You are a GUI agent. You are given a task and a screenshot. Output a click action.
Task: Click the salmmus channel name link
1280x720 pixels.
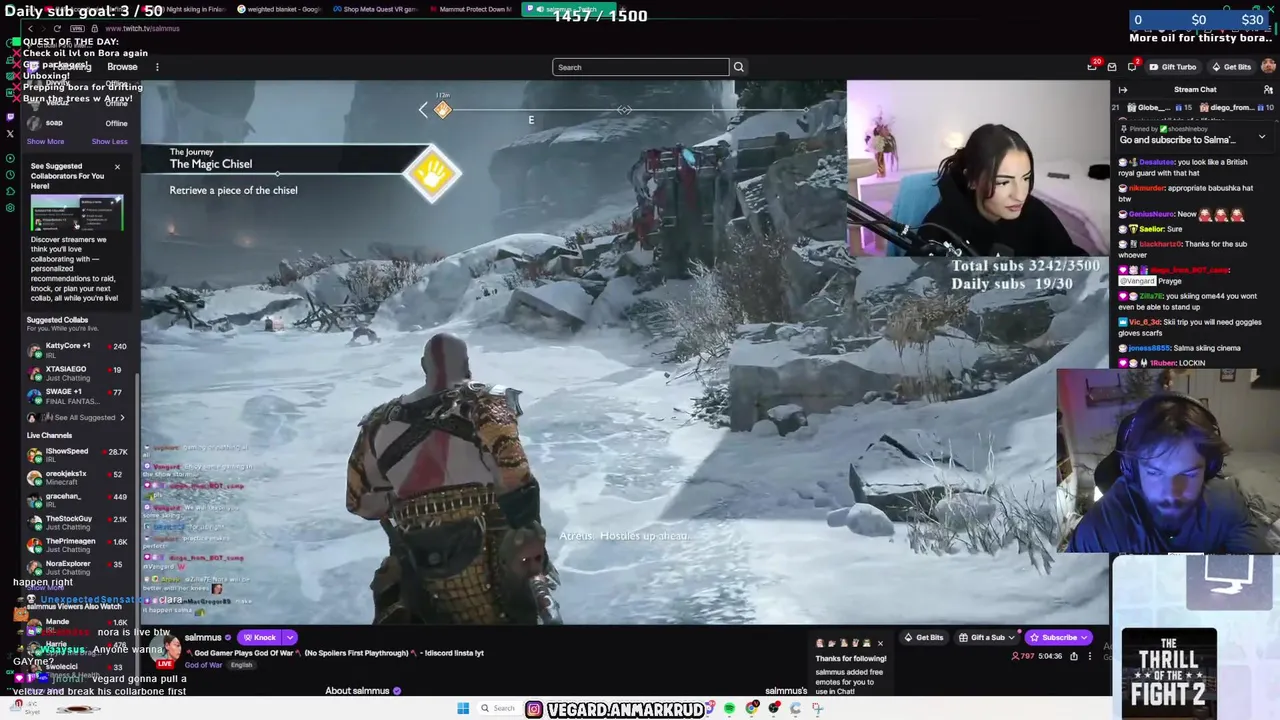[x=203, y=637]
